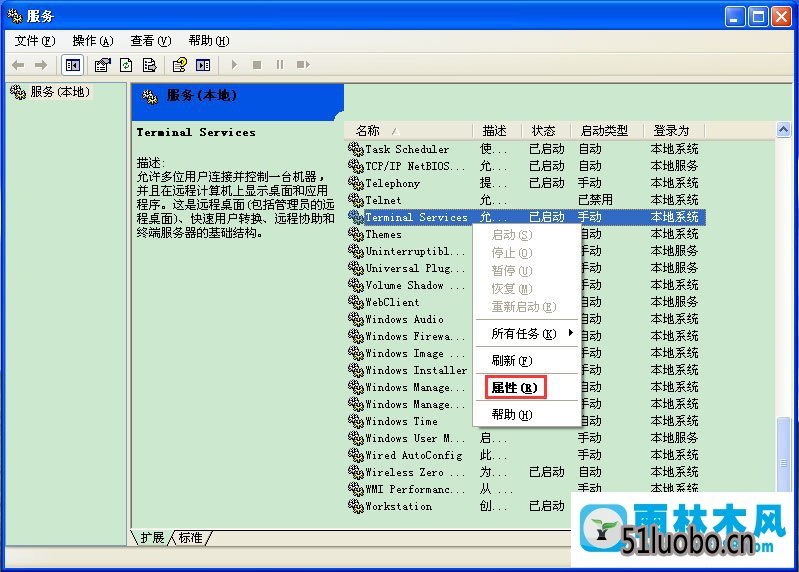The image size is (799, 572).
Task: Click 本地服务 login in WebClient row
Action: [674, 302]
